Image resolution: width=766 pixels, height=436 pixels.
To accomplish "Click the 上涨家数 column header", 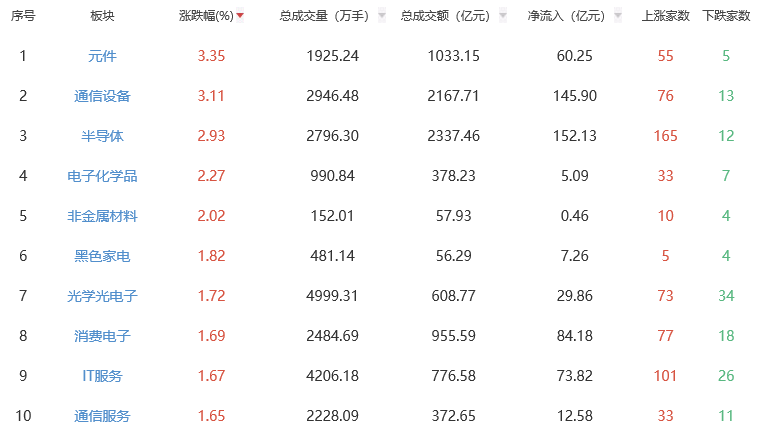I will coord(665,16).
